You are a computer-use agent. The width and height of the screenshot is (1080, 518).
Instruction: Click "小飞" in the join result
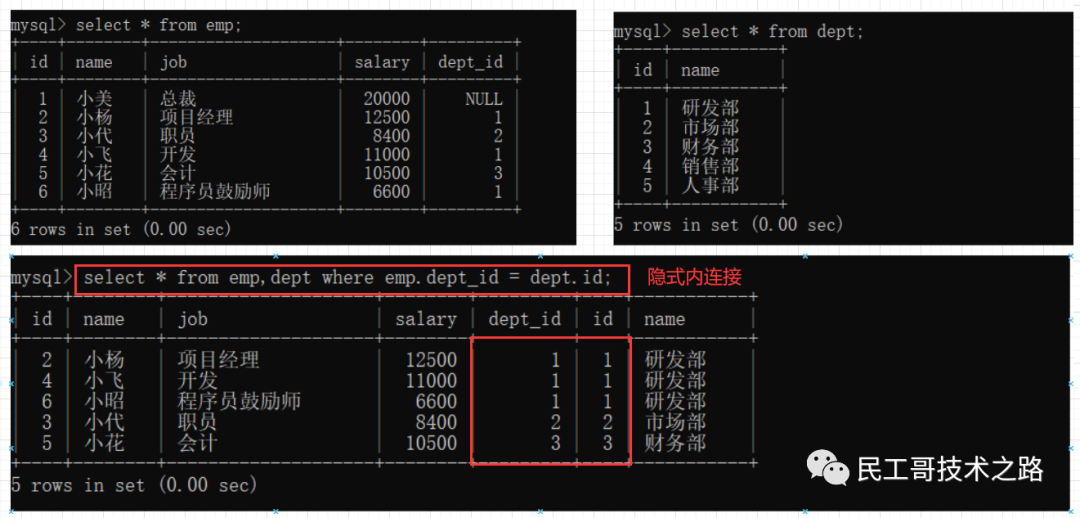point(105,380)
